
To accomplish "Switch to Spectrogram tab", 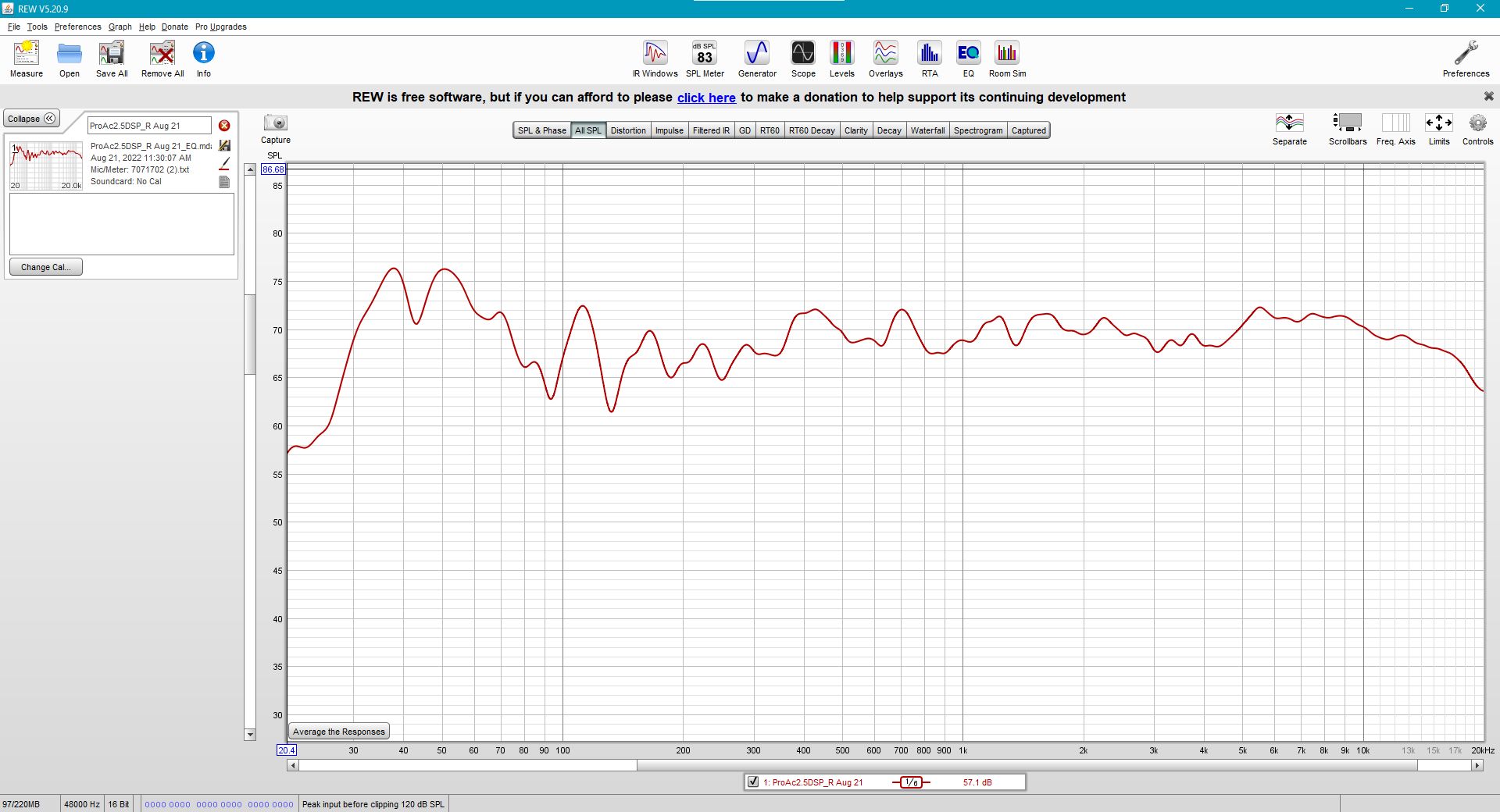I will pyautogui.click(x=977, y=130).
